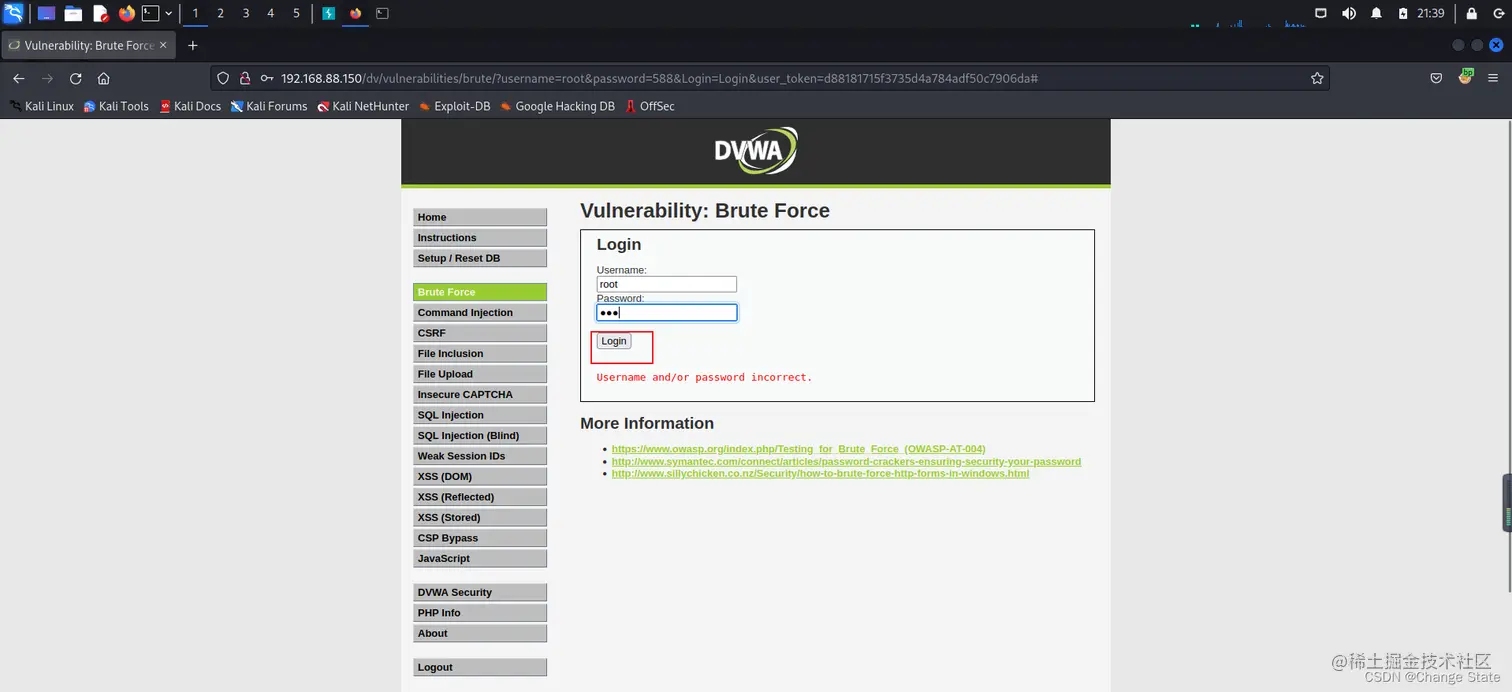Open the OffSec bookmark
1512x692 pixels.
[649, 106]
